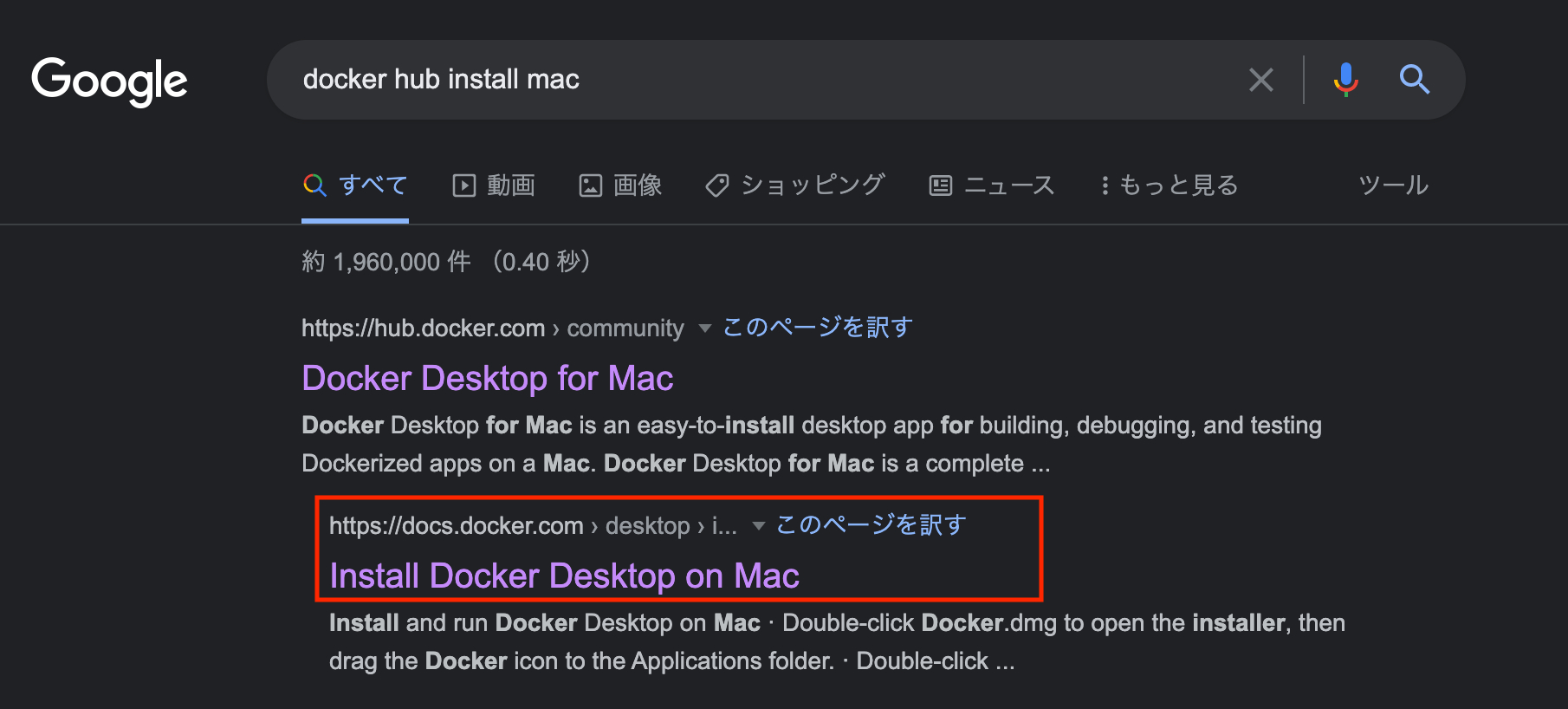Viewport: 1568px width, 709px height.
Task: Click このページを訳す for hub.docker.com result
Action: pyautogui.click(x=818, y=328)
